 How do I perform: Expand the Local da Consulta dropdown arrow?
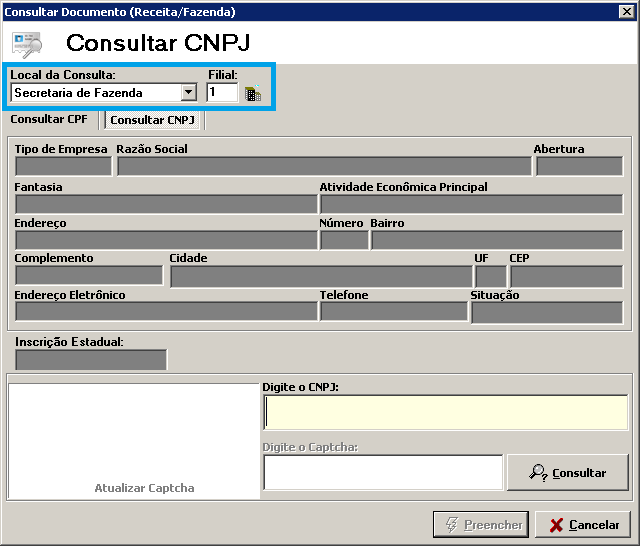click(x=188, y=93)
